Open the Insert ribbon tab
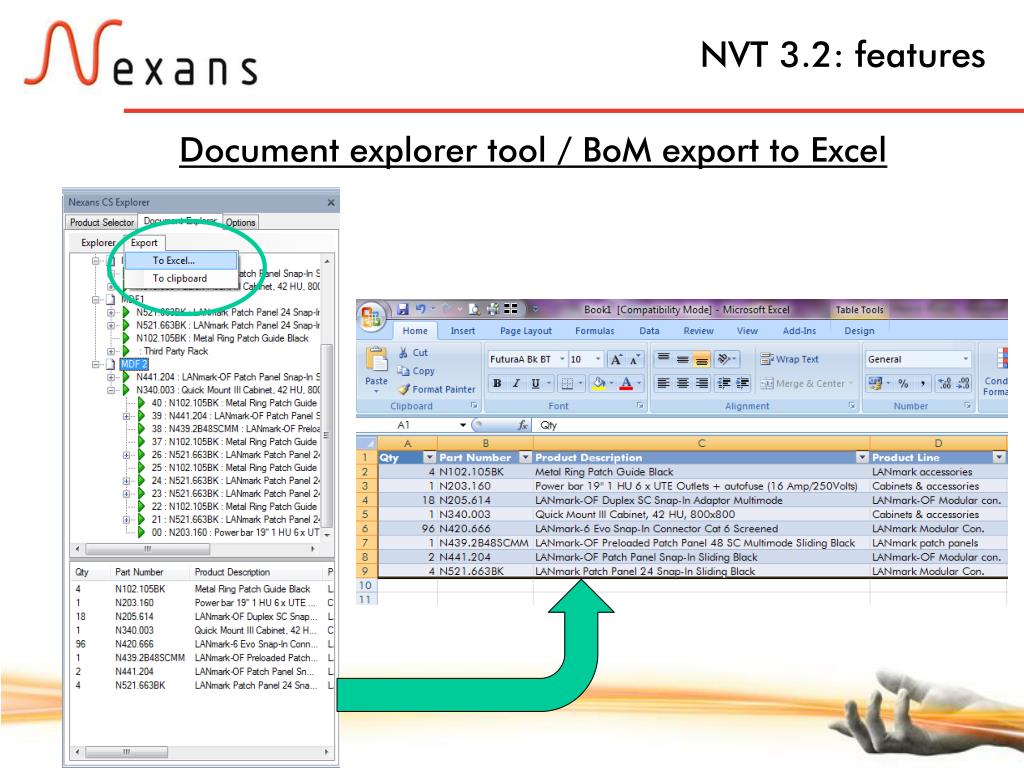This screenshot has width=1024, height=768. click(x=462, y=331)
